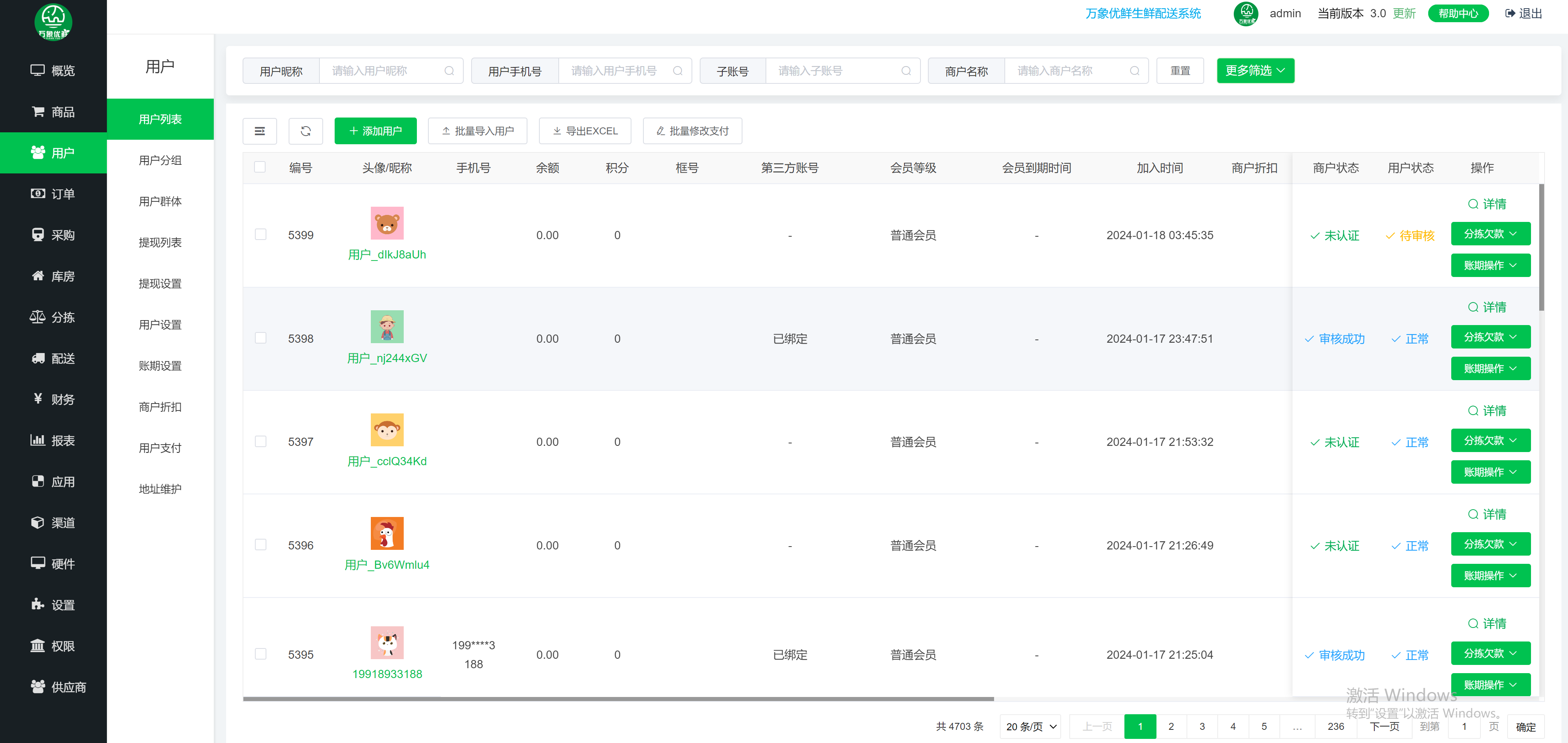Check the checkbox for user 5399
This screenshot has width=1568, height=743.
[261, 235]
